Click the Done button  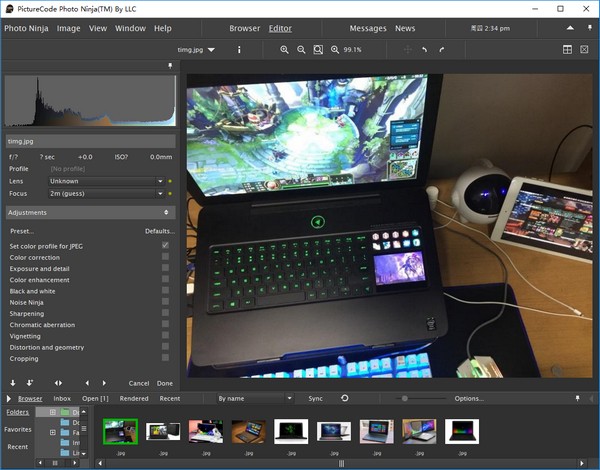pos(164,383)
